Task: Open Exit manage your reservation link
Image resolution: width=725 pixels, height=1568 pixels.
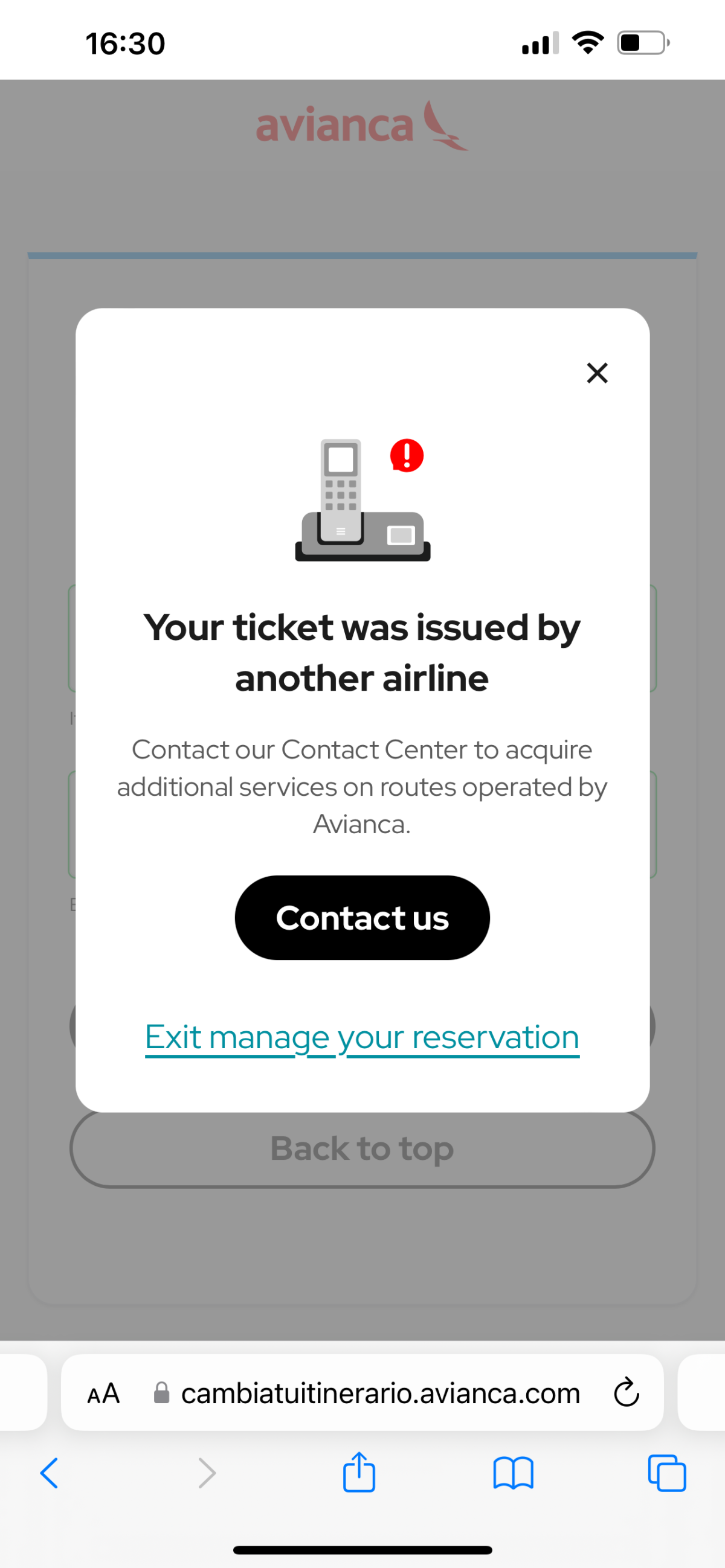Action: tap(362, 1037)
